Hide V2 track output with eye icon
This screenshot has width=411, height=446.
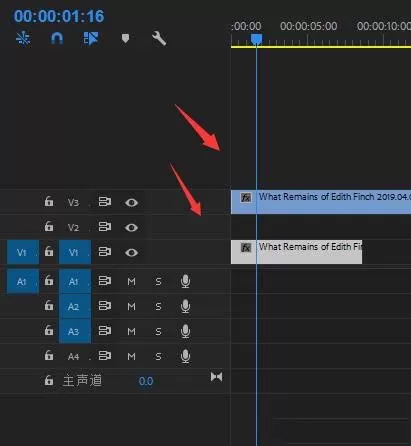[x=131, y=227]
